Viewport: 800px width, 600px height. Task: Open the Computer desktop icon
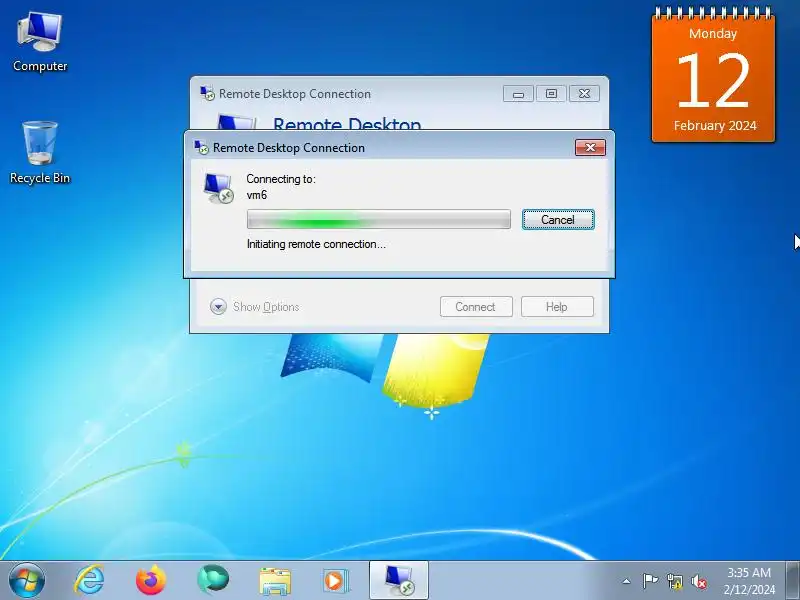tap(40, 42)
